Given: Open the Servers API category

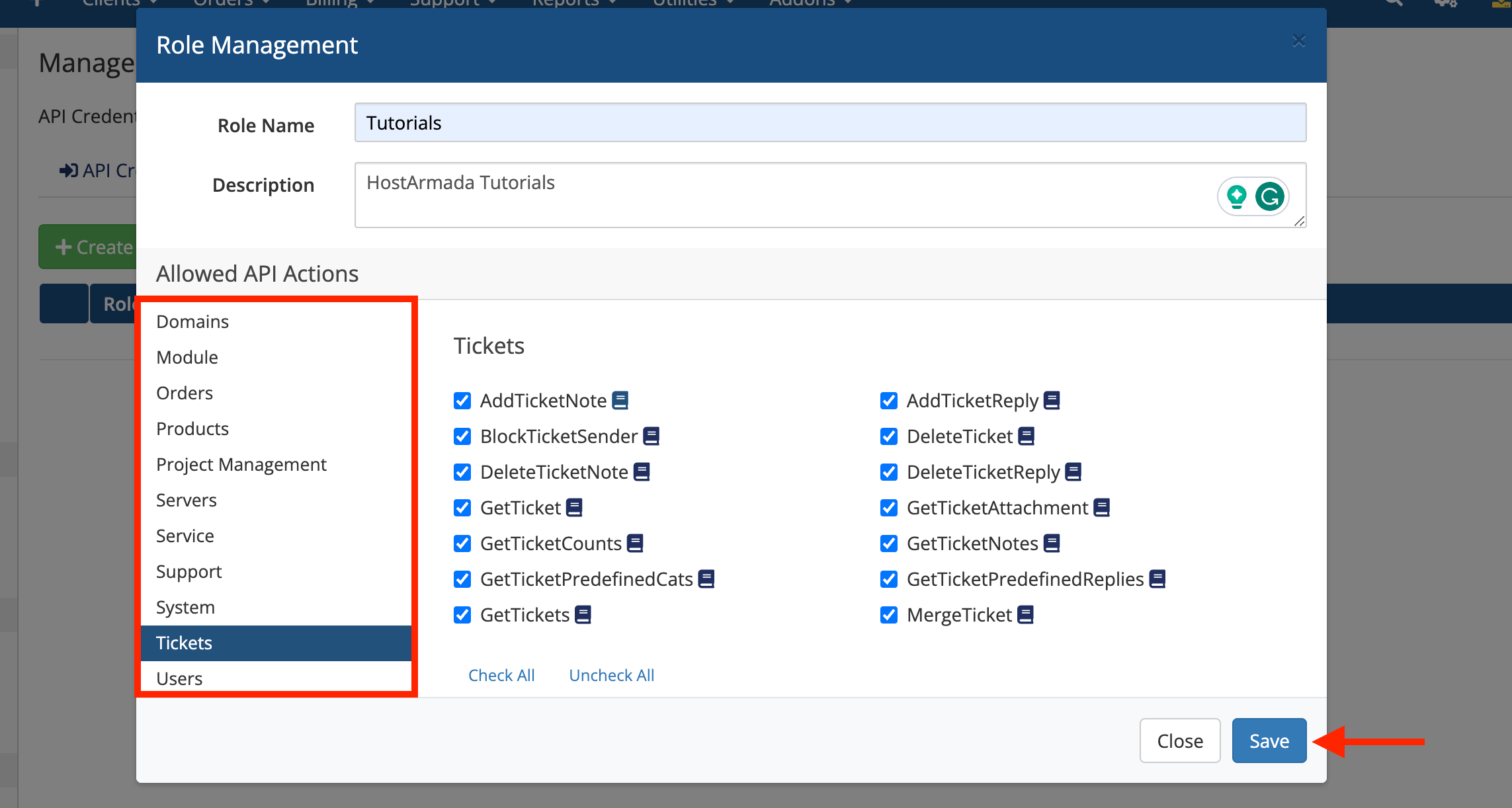Looking at the screenshot, I should pyautogui.click(x=276, y=500).
